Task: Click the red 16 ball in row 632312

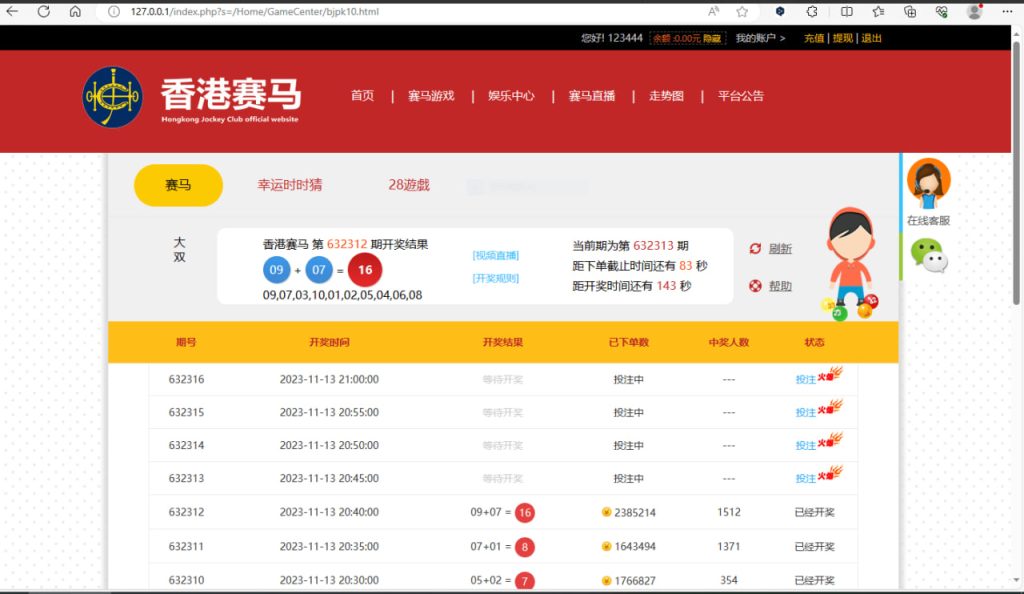Action: 524,512
